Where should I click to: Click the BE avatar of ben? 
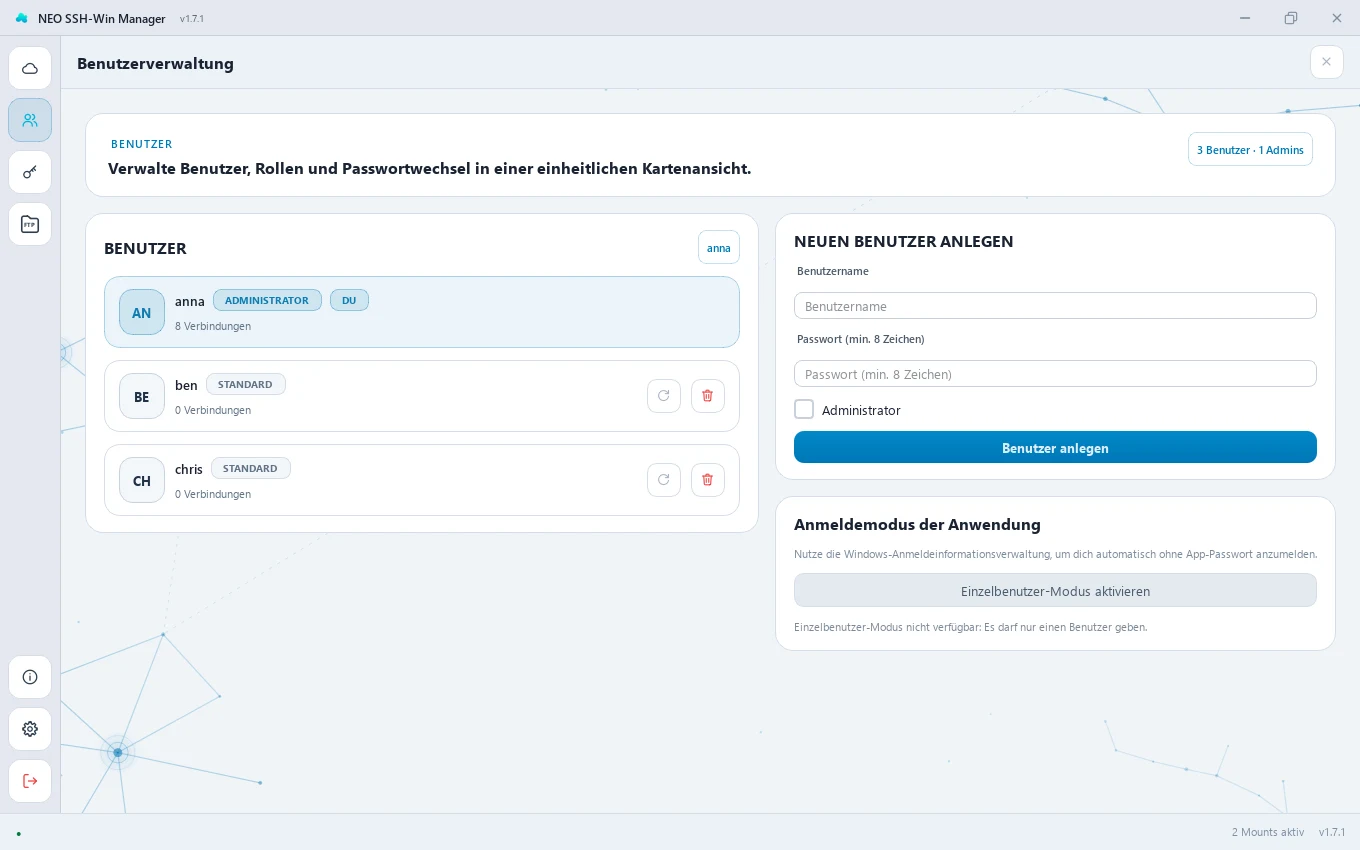click(x=142, y=396)
